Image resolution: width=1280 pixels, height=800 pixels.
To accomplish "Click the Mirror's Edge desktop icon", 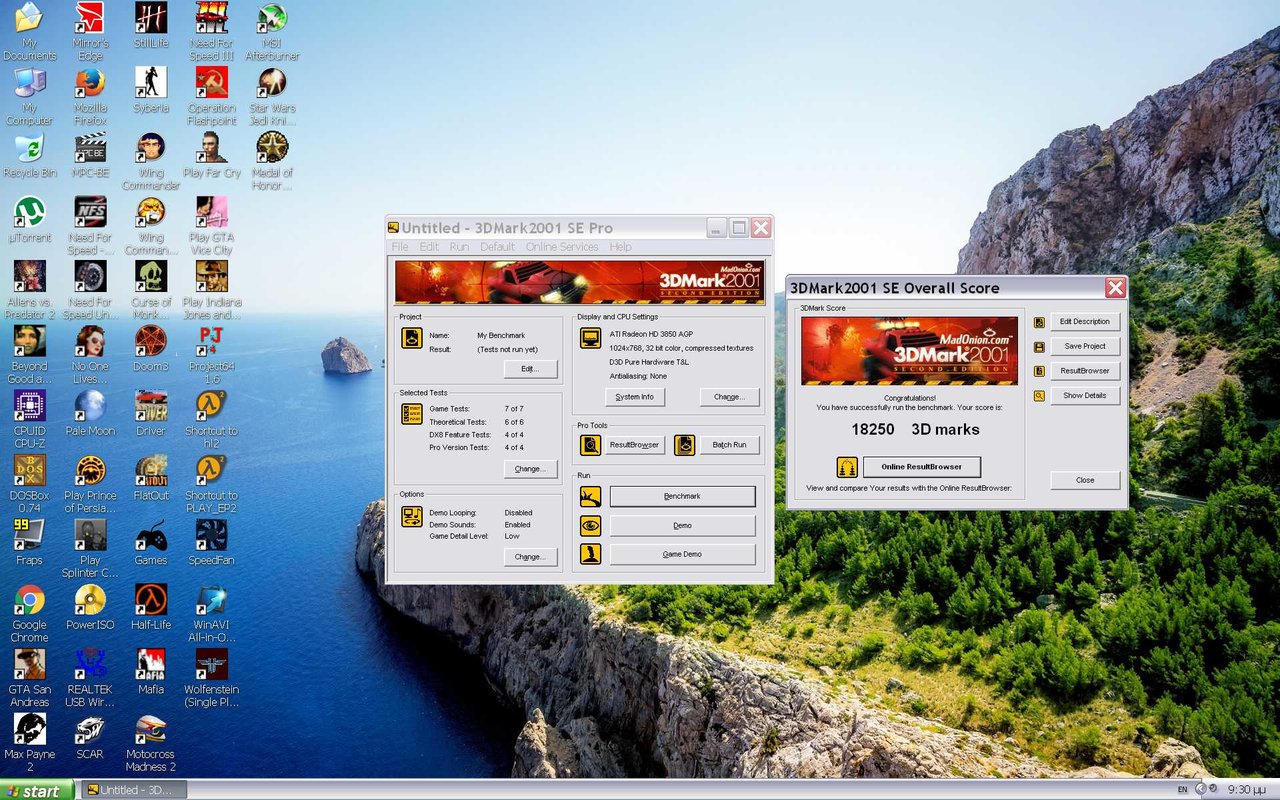I will tap(90, 30).
